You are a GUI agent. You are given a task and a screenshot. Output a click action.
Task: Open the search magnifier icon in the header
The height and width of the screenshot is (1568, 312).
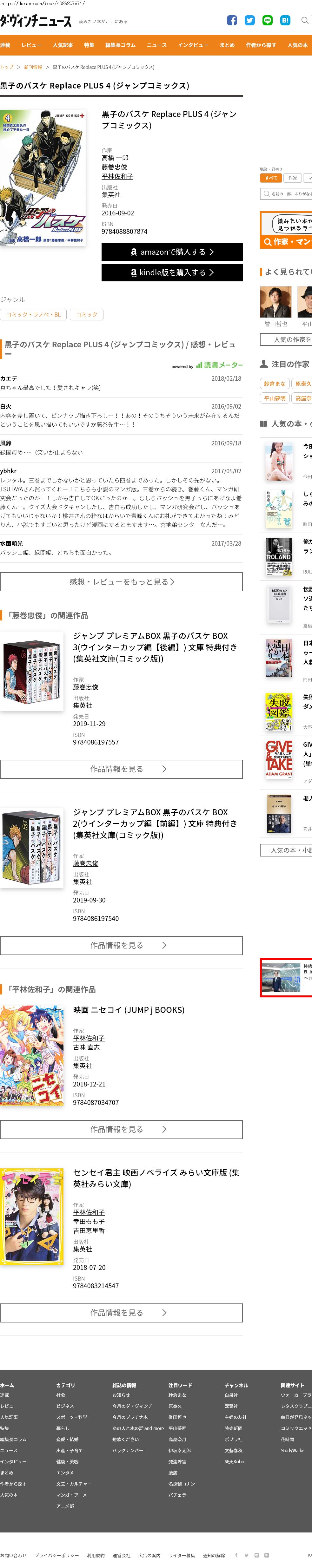pos(305,20)
